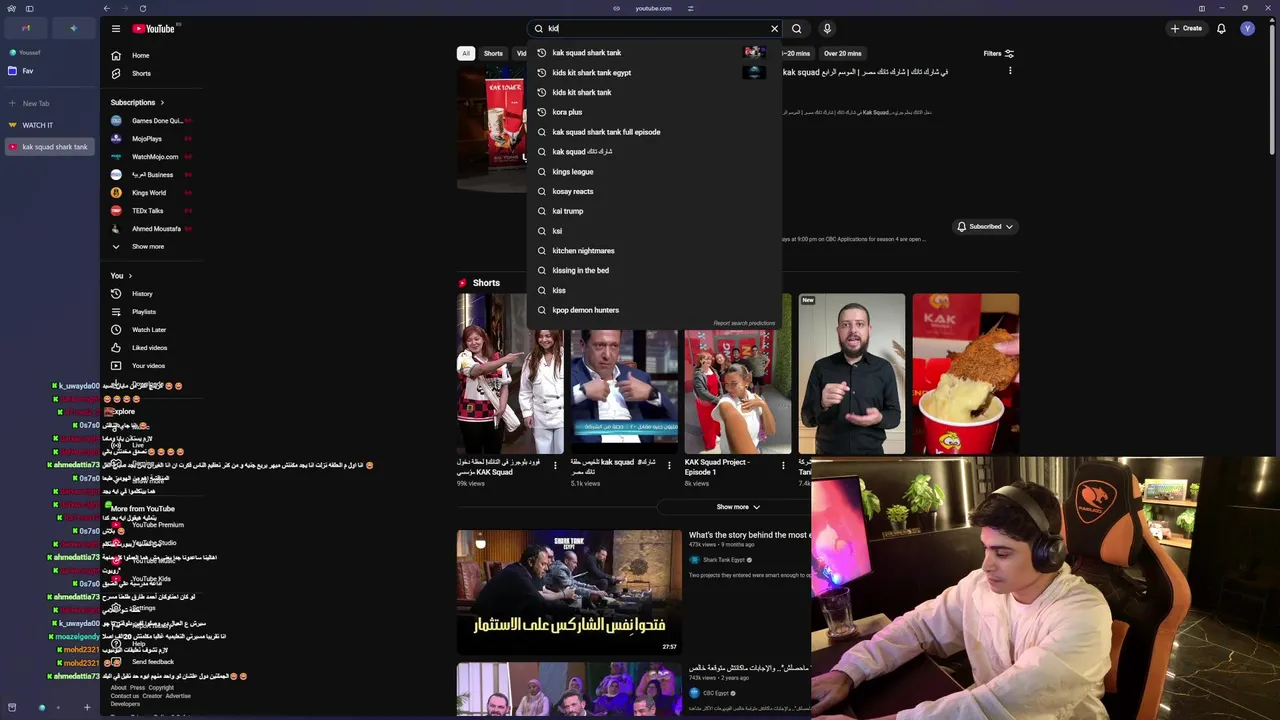This screenshot has width=1280, height=720.
Task: Click the YouTube logo
Action: [x=153, y=29]
